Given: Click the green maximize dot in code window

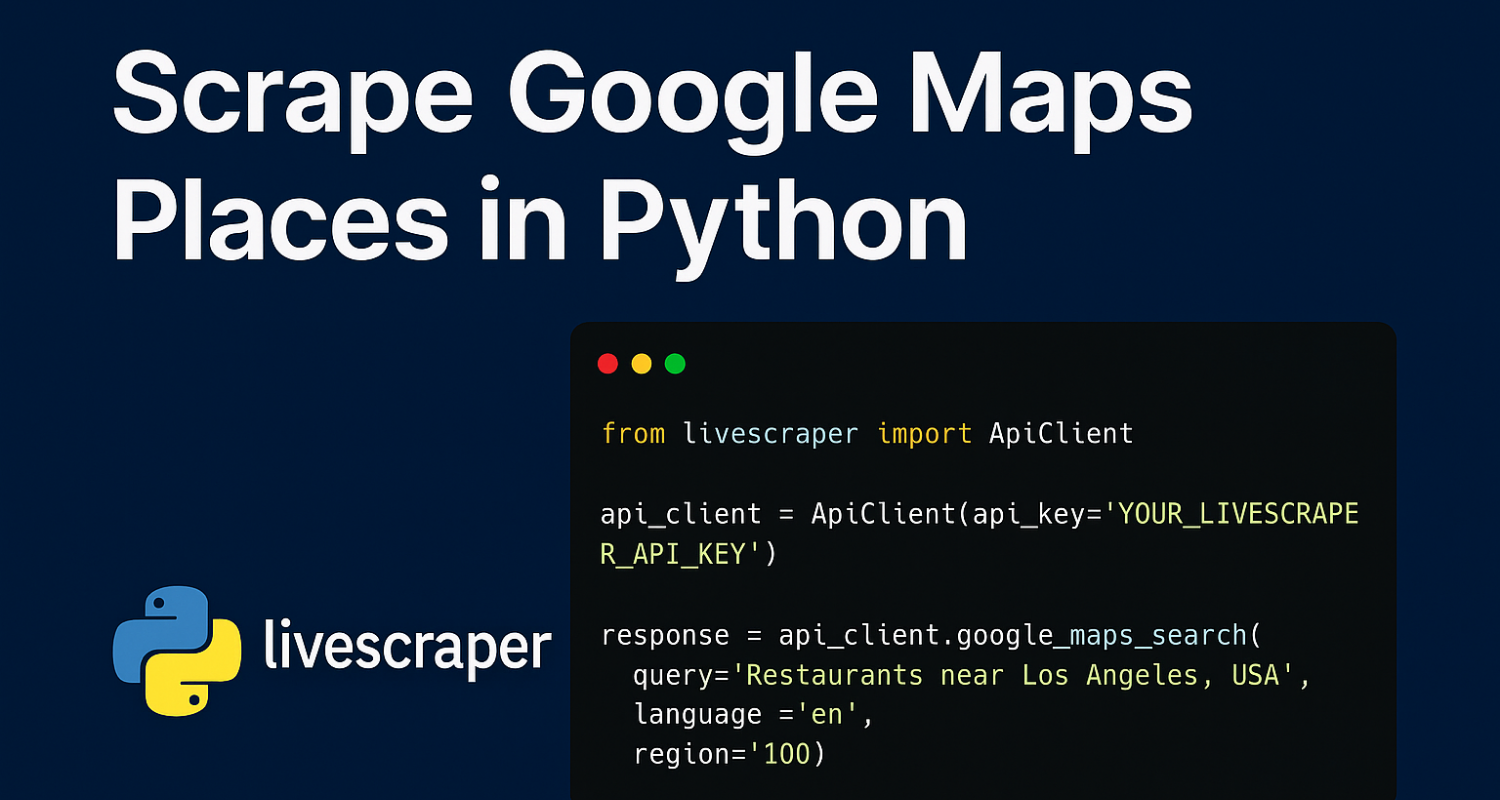Looking at the screenshot, I should pyautogui.click(x=675, y=364).
